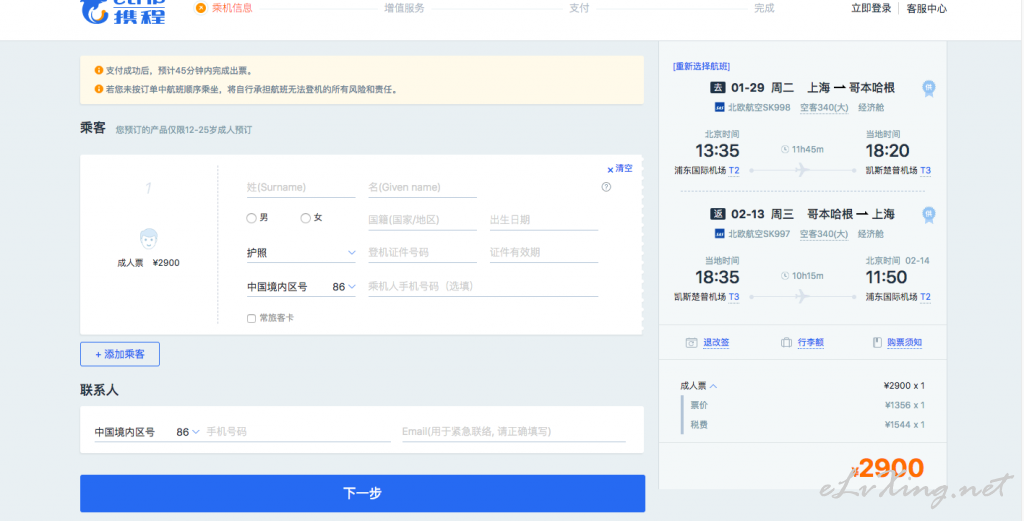Screen dimensions: 1024x521
Task: Open the 护照 document type dropdown
Action: tap(301, 253)
